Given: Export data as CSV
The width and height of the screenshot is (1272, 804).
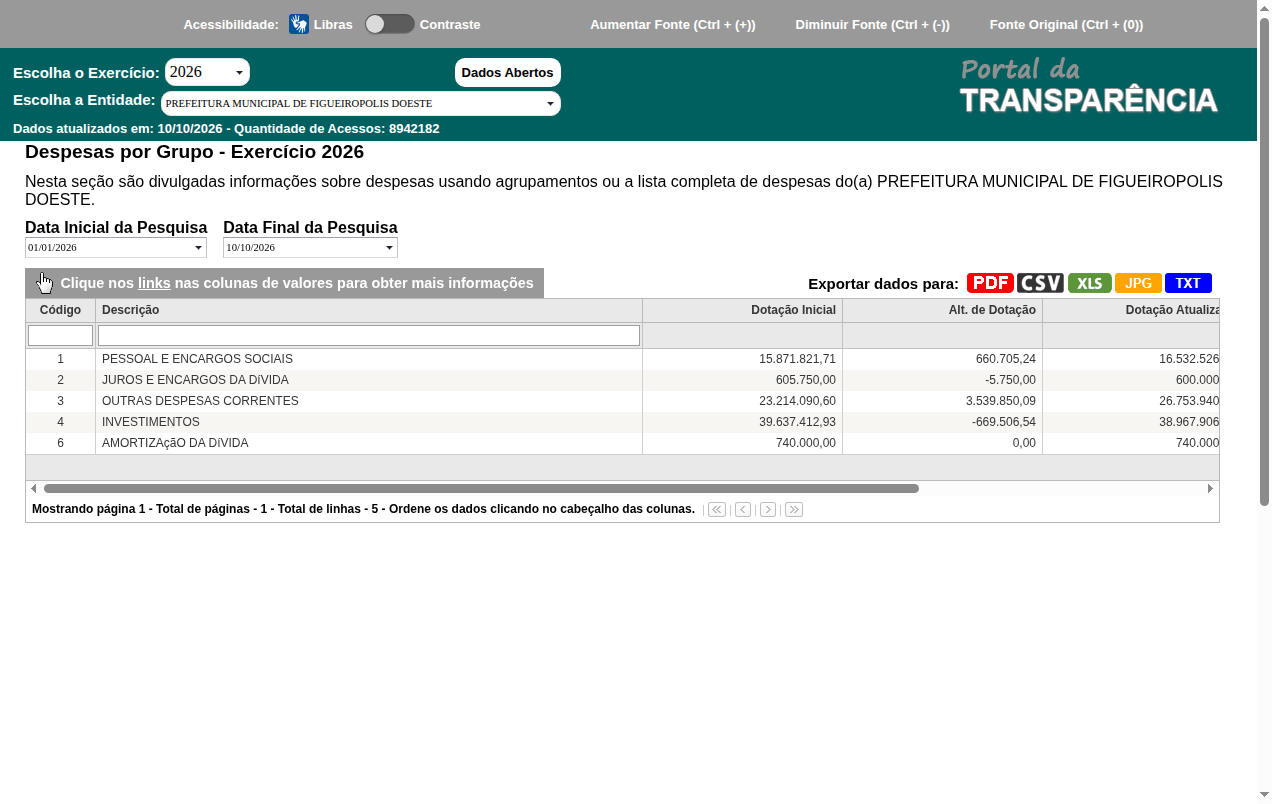Looking at the screenshot, I should click(1040, 283).
